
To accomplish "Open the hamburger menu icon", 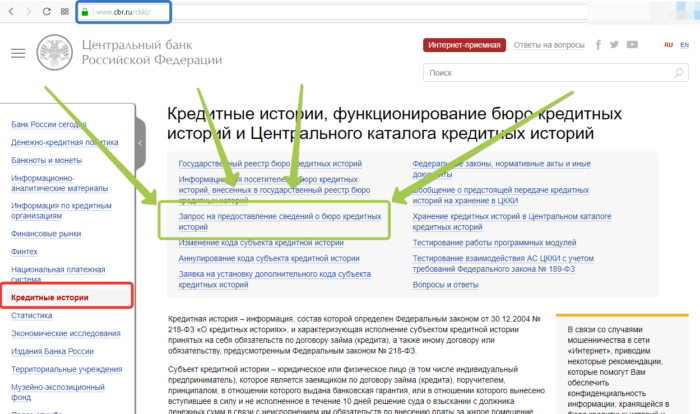I will [17, 52].
